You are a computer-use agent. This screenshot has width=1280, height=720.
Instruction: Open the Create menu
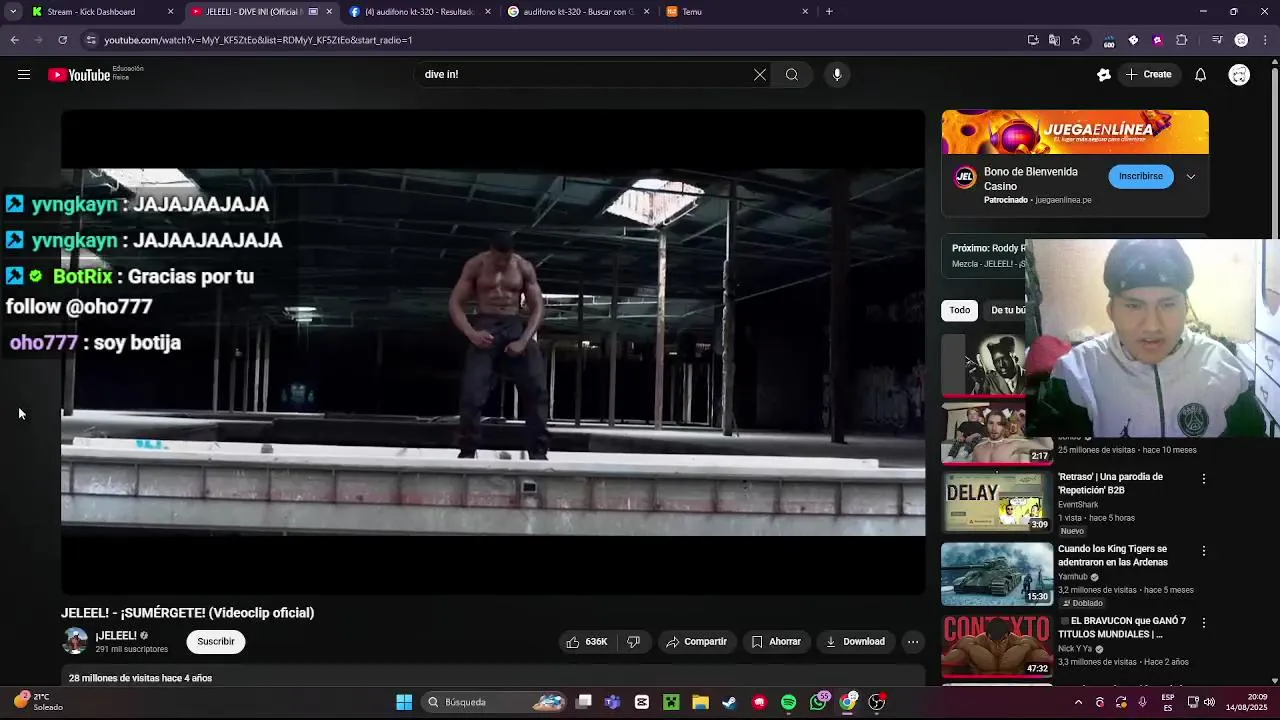[1148, 74]
